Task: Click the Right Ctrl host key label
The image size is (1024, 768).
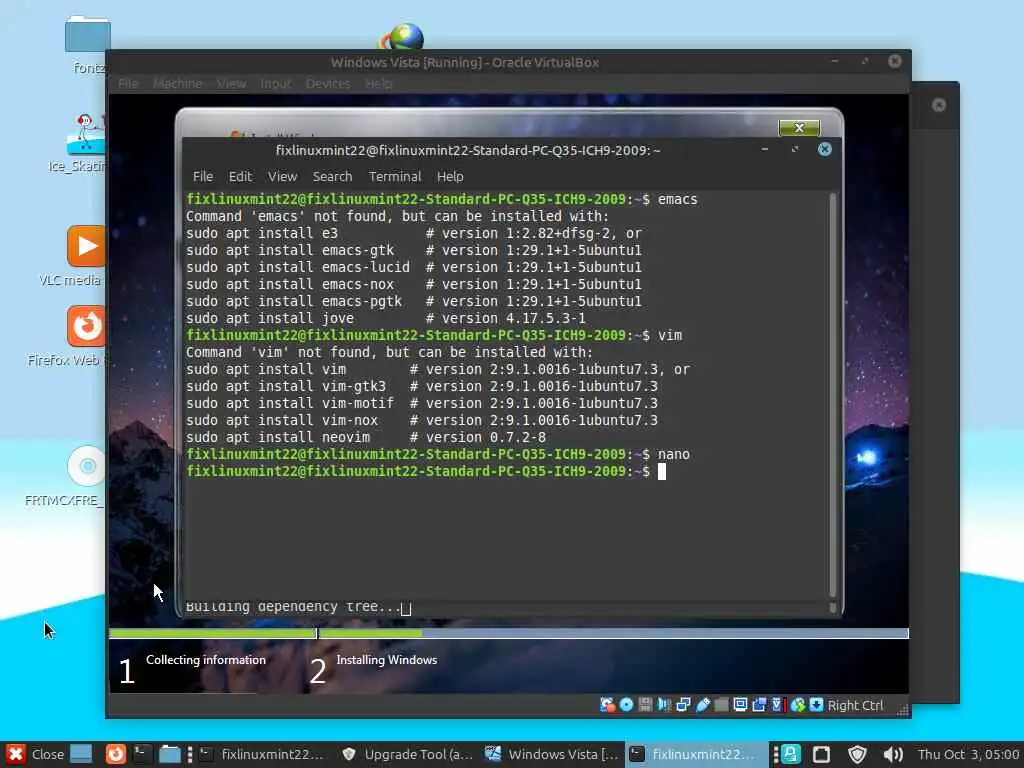Action: point(855,705)
